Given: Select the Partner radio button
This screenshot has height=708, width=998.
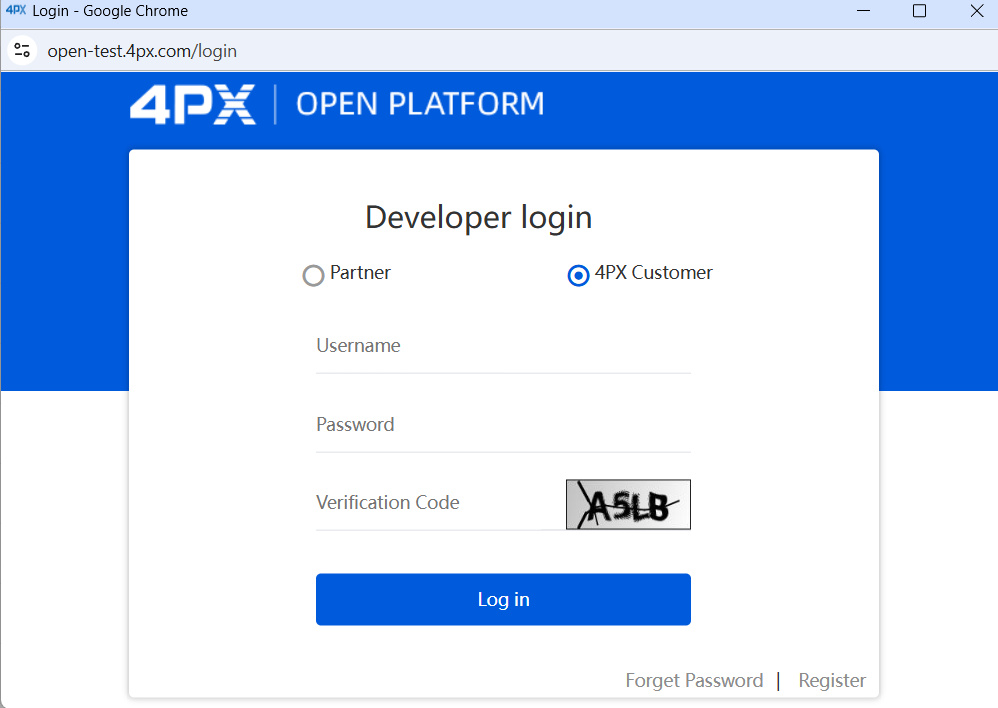Looking at the screenshot, I should pos(313,275).
